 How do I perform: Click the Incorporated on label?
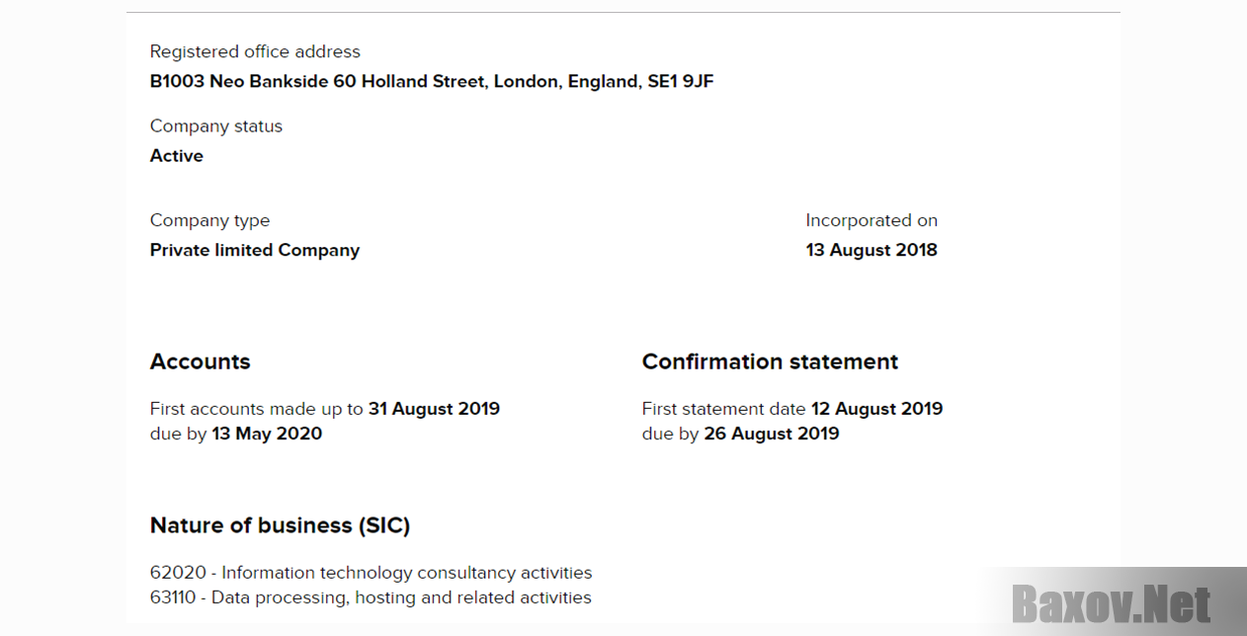pos(872,221)
